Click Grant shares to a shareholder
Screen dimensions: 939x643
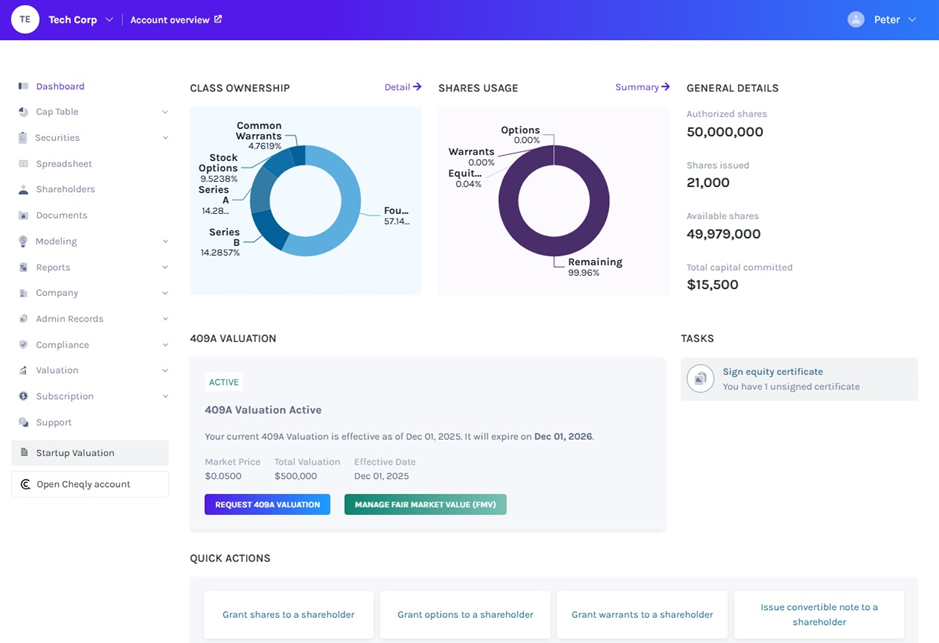(288, 614)
